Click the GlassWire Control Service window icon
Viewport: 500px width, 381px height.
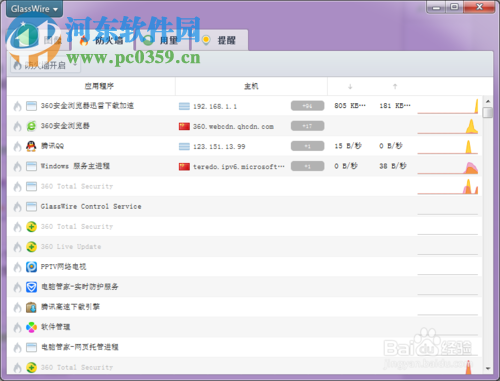tap(31, 207)
